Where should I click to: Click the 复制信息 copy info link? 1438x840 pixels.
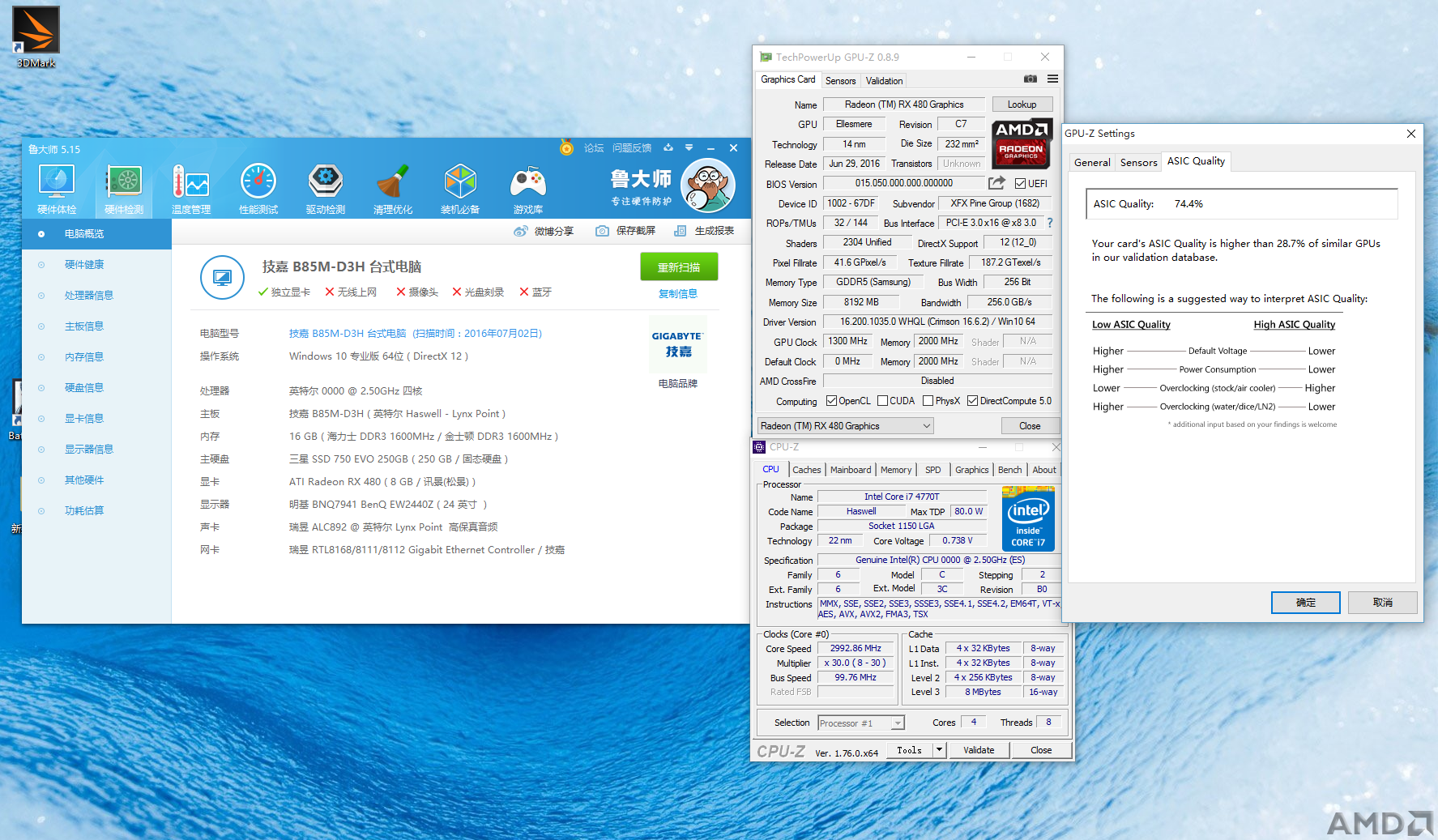[x=678, y=294]
